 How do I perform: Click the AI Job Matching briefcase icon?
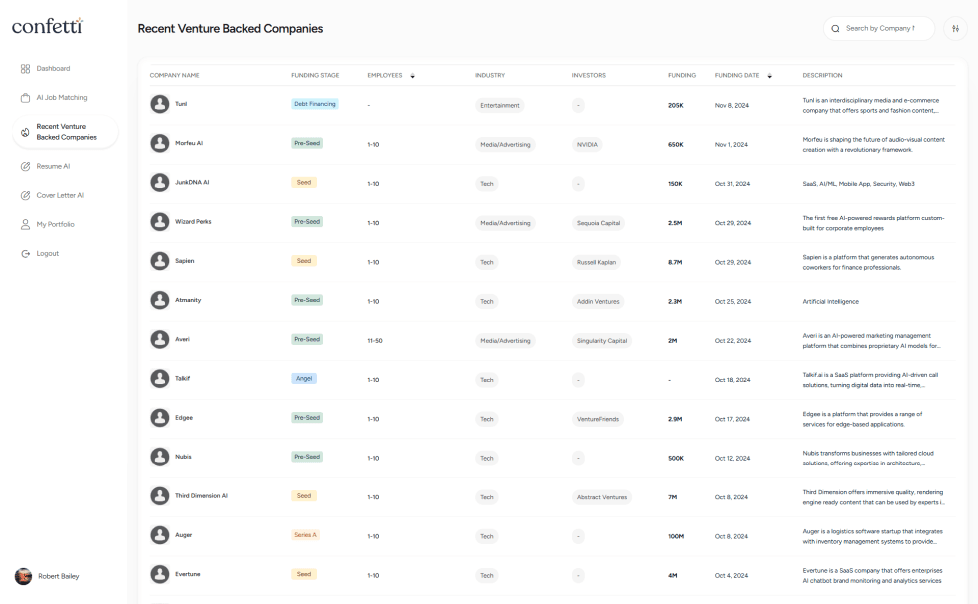tap(25, 98)
